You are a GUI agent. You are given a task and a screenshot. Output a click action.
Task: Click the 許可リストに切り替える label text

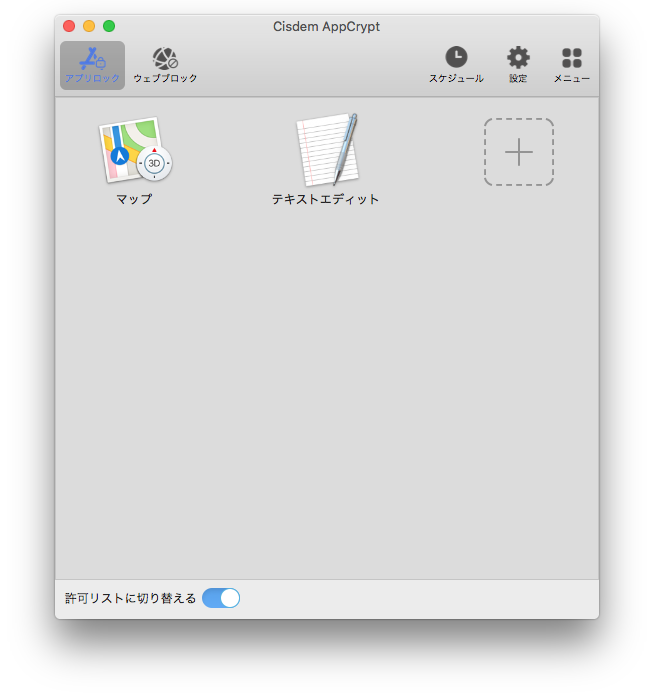(130, 598)
